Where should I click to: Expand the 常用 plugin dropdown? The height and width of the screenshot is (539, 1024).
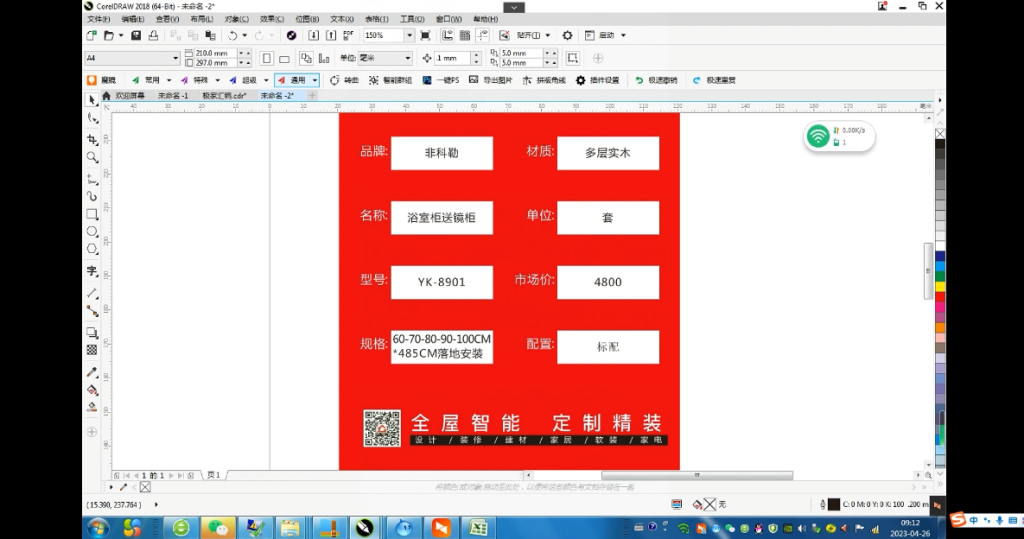(x=168, y=80)
